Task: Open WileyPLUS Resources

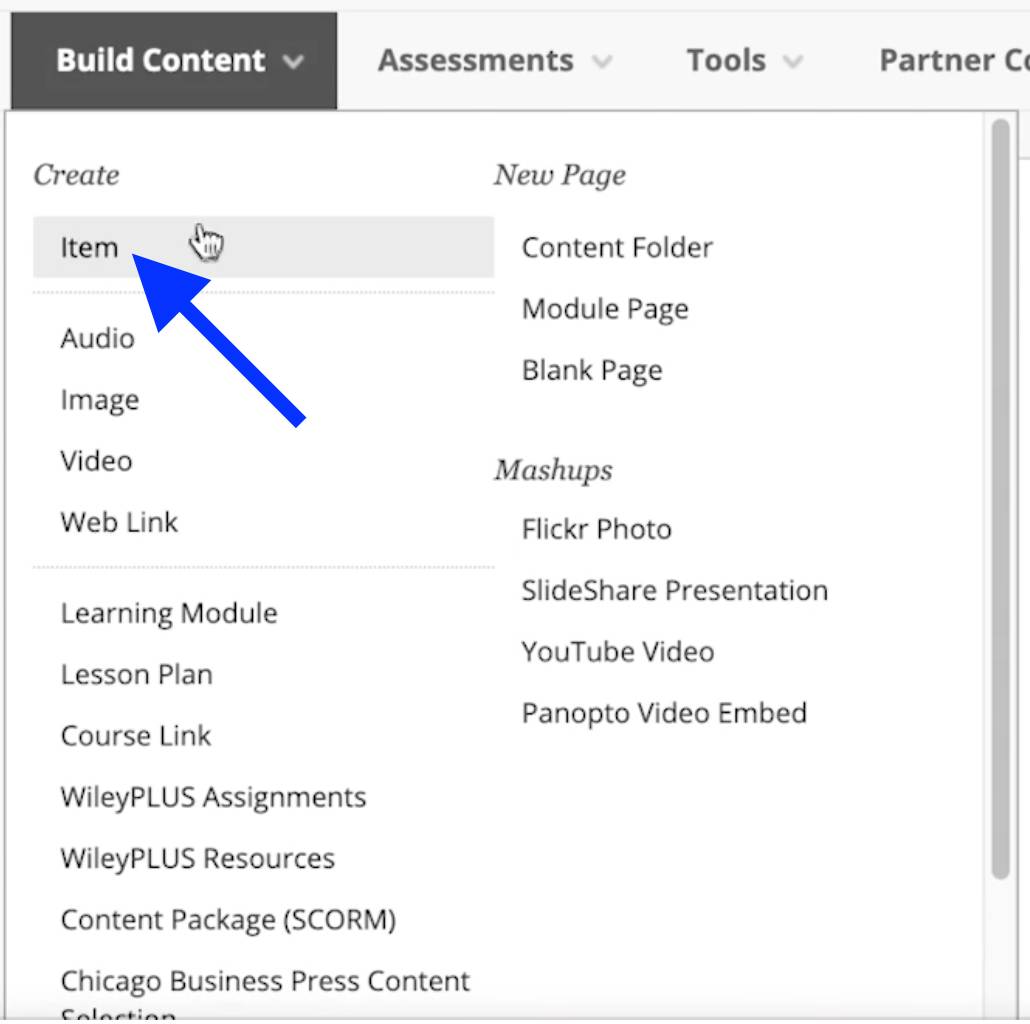Action: [x=197, y=858]
